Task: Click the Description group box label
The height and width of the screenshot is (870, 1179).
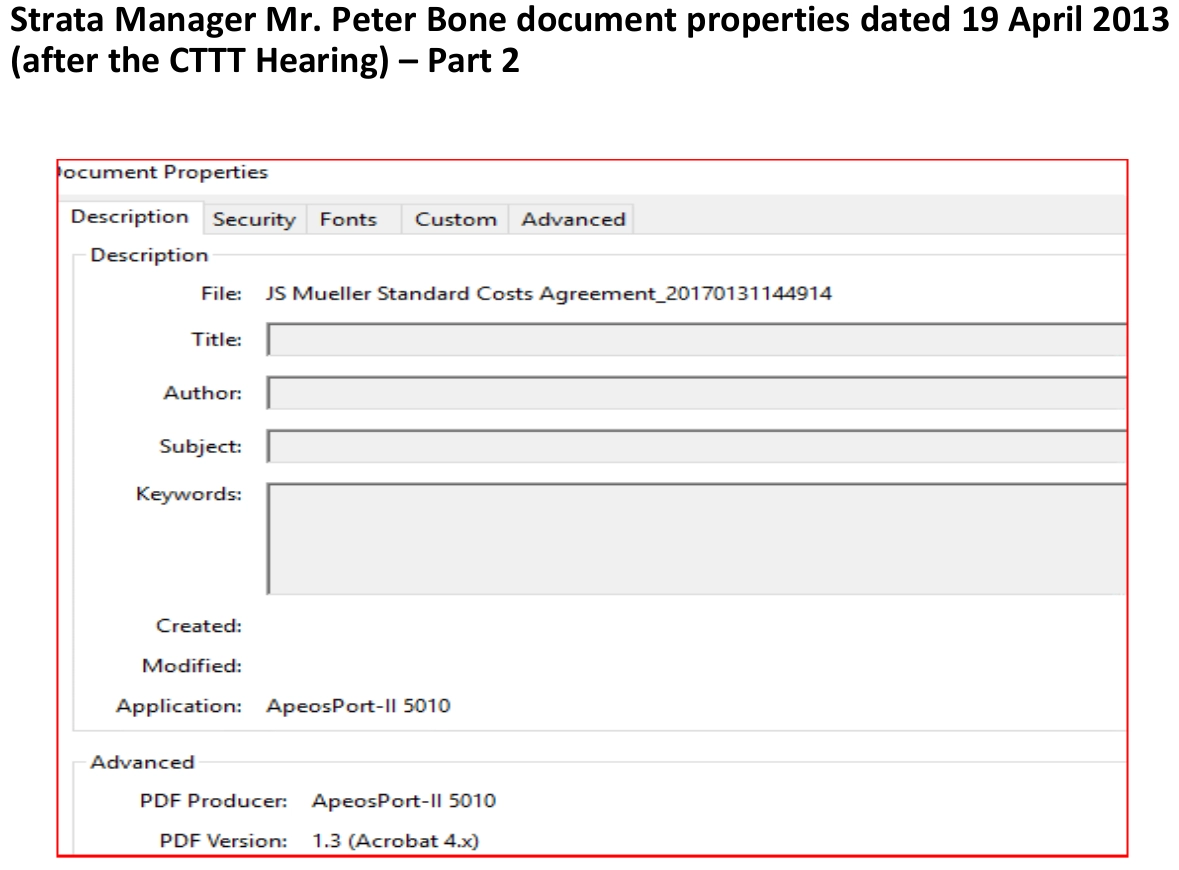Action: coord(149,255)
